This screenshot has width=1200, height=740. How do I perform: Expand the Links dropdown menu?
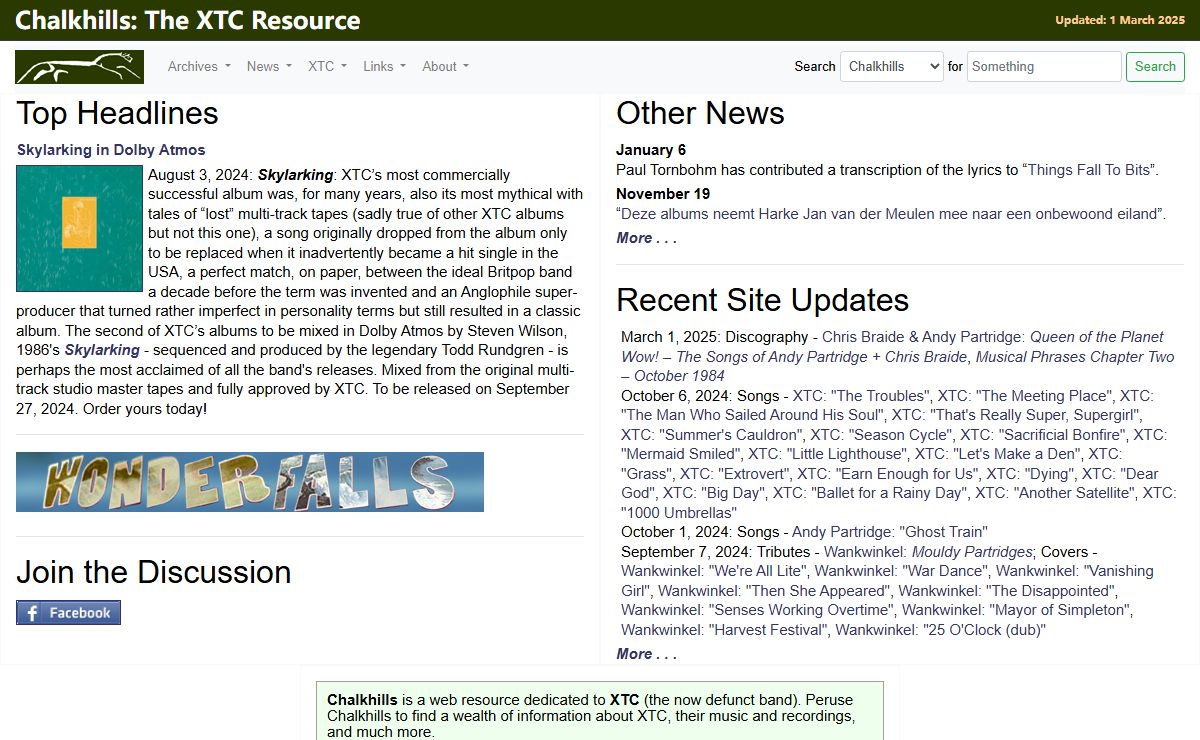coord(384,66)
